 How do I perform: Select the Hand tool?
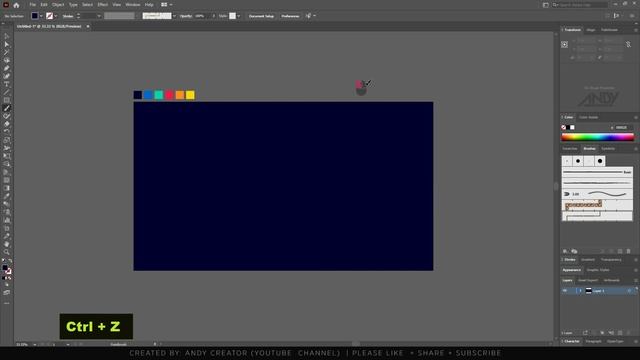tap(7, 244)
